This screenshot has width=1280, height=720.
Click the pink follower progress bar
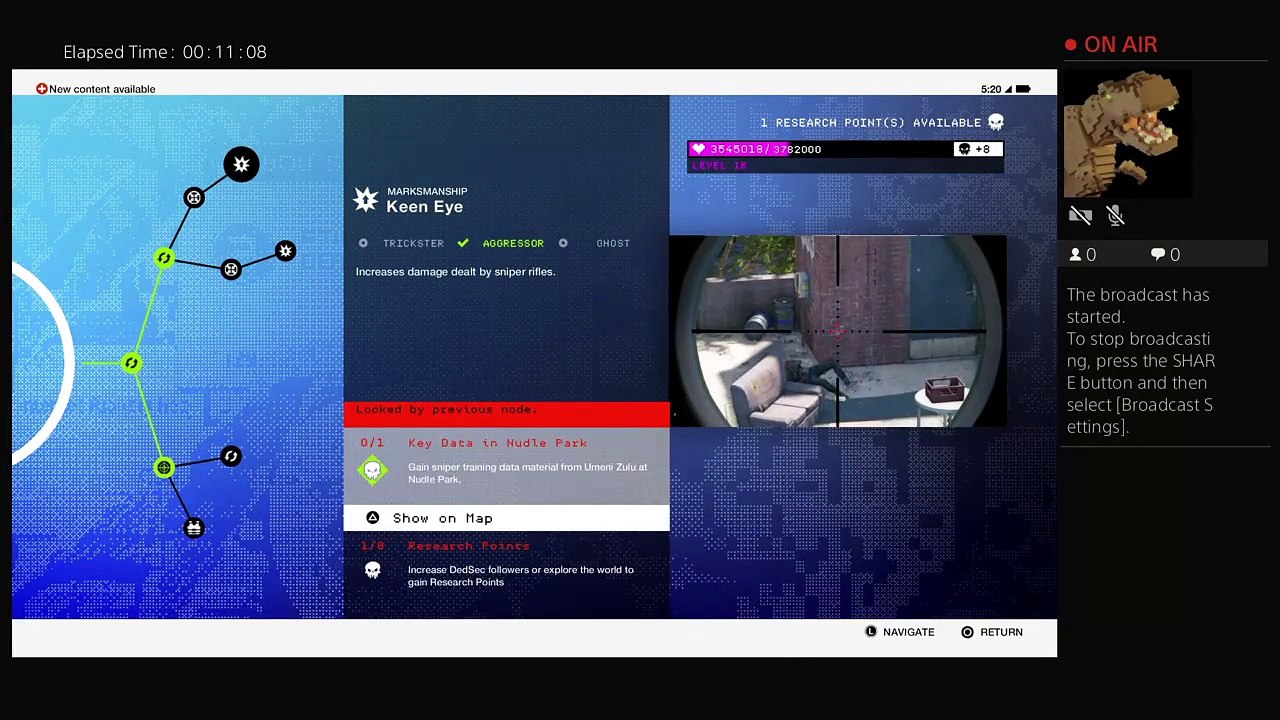point(845,149)
